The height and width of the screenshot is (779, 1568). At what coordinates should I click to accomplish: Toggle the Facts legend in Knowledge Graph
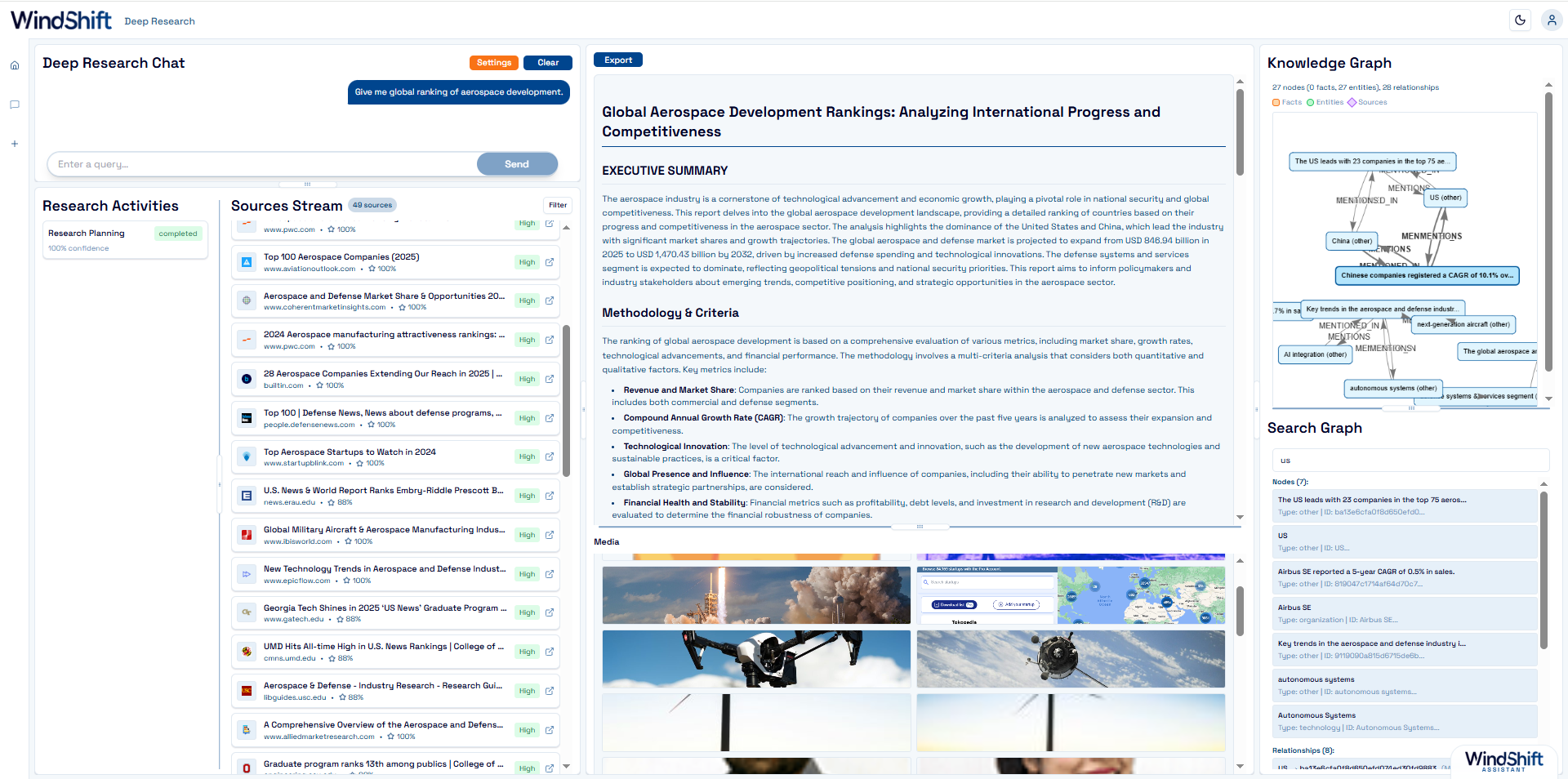pyautogui.click(x=1286, y=102)
